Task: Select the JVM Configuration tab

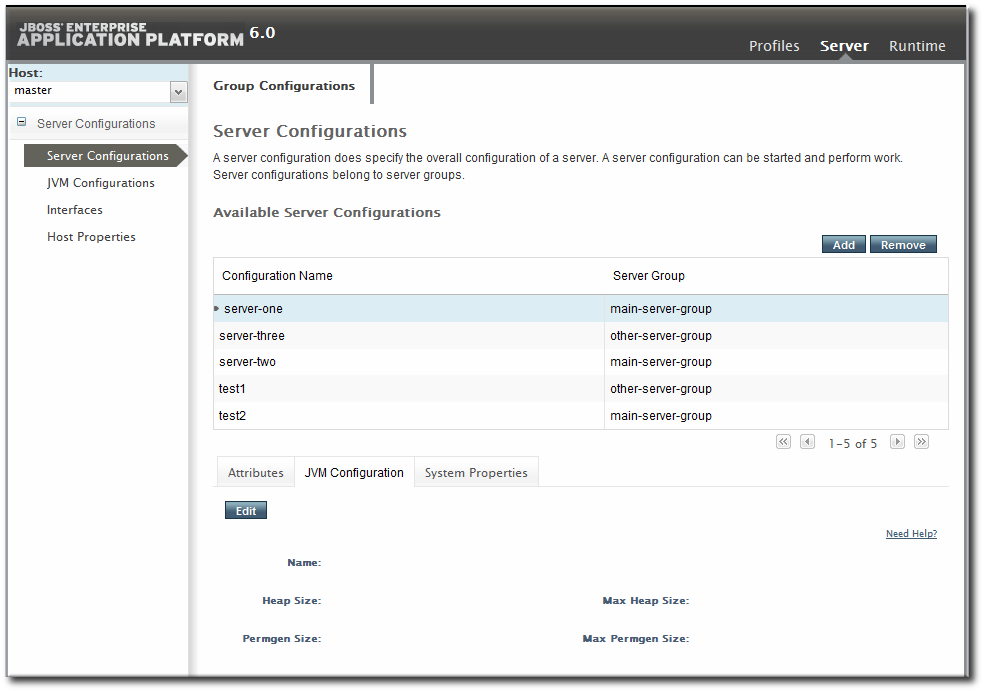Action: pyautogui.click(x=354, y=473)
